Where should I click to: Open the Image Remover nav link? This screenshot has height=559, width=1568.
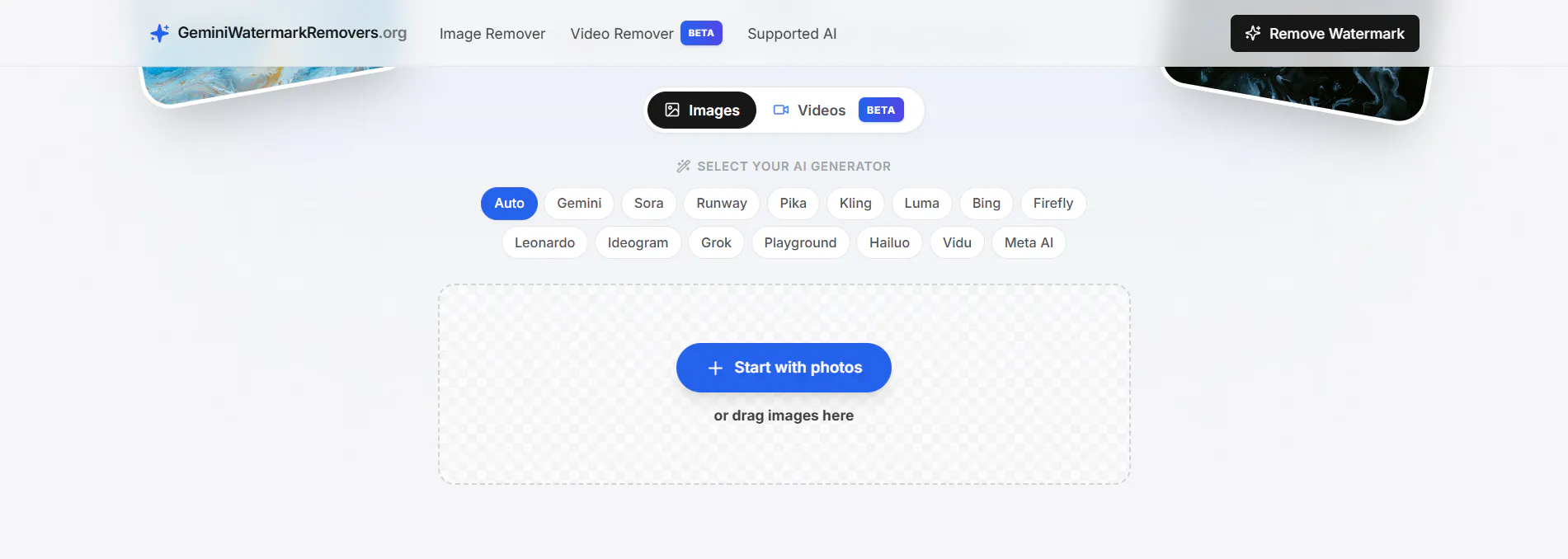[x=492, y=34]
